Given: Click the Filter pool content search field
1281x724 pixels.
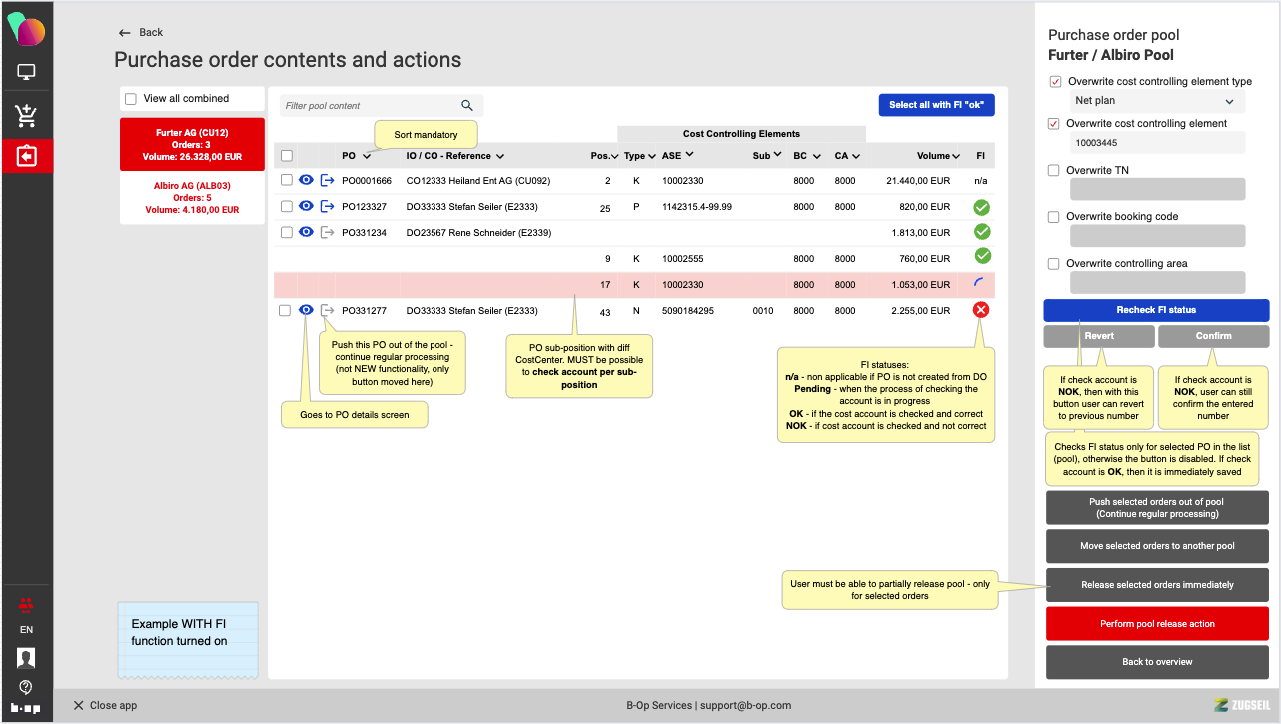Looking at the screenshot, I should tap(370, 106).
